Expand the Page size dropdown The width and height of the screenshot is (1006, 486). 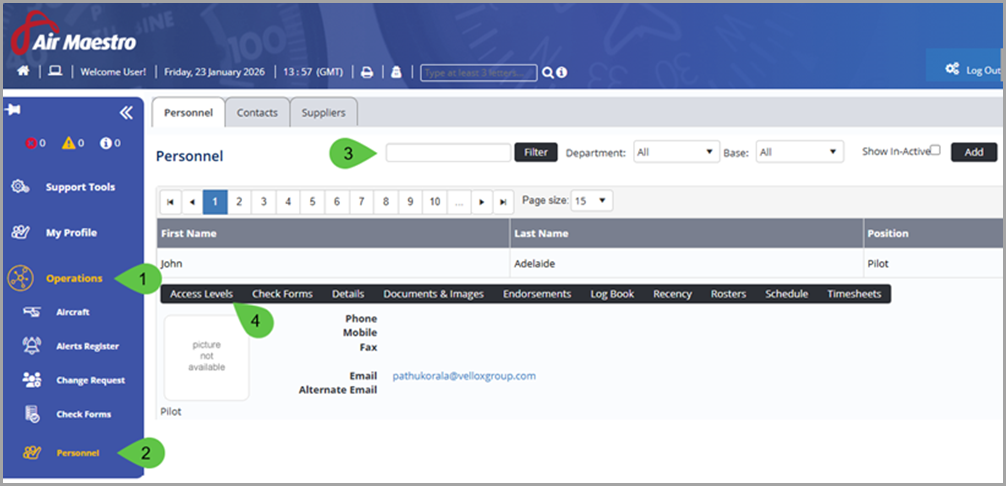(x=591, y=201)
